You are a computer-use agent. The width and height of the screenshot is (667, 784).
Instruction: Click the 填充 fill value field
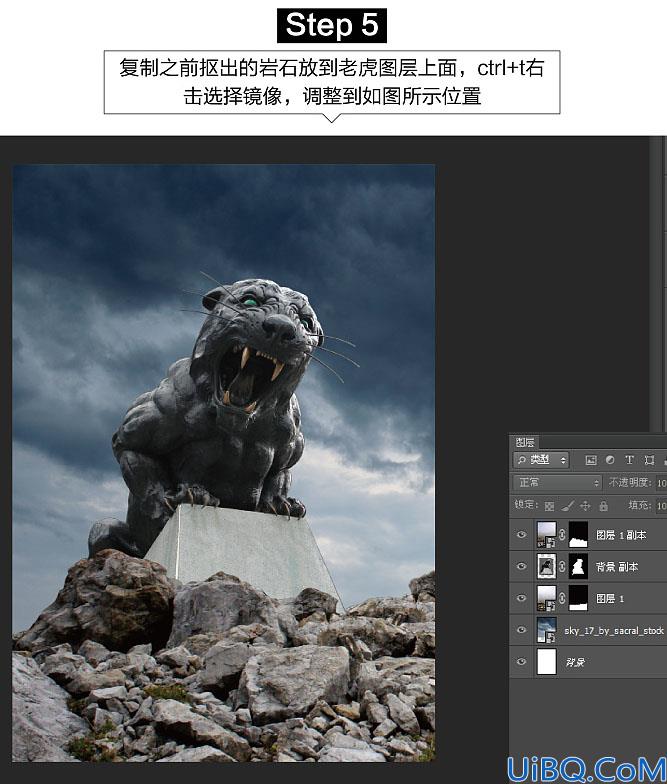pyautogui.click(x=661, y=506)
